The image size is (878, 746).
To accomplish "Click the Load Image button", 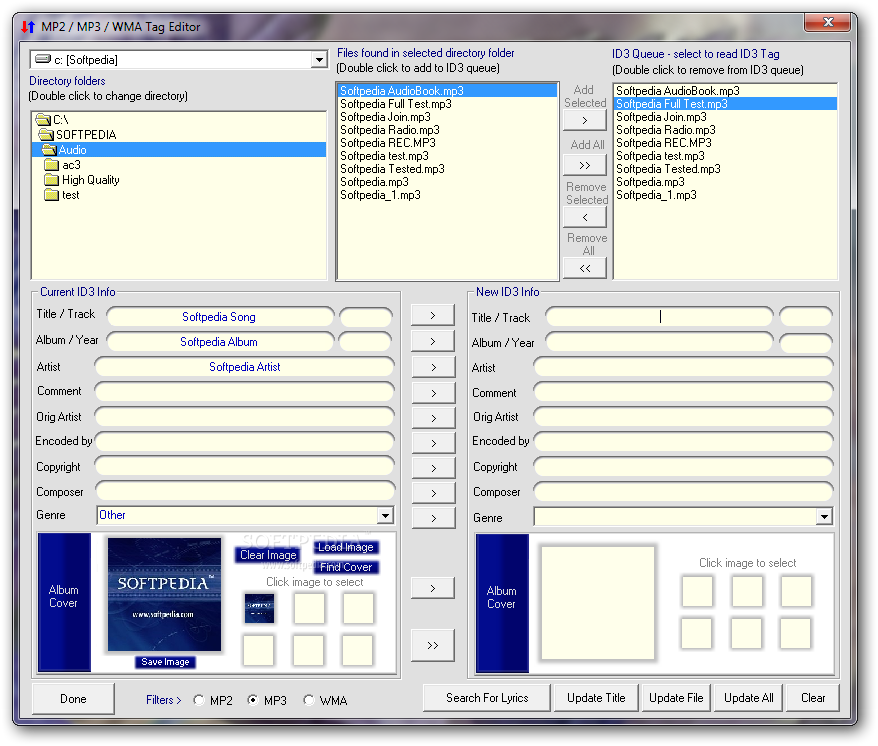I will [345, 547].
